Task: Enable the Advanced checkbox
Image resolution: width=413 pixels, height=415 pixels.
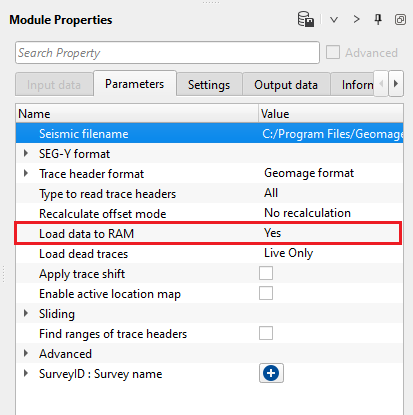Action: [333, 52]
